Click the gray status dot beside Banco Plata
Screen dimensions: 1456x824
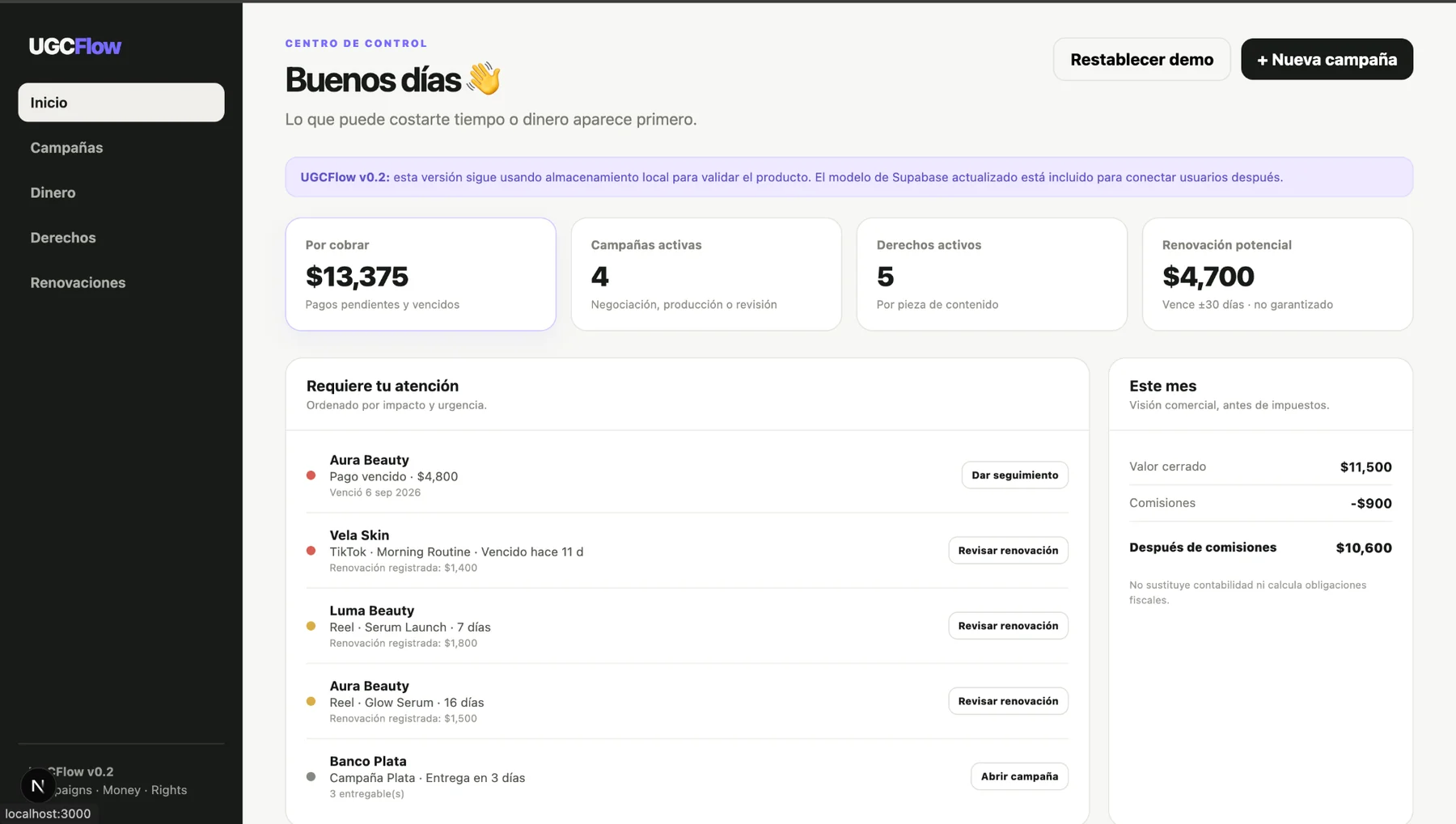[x=311, y=776]
